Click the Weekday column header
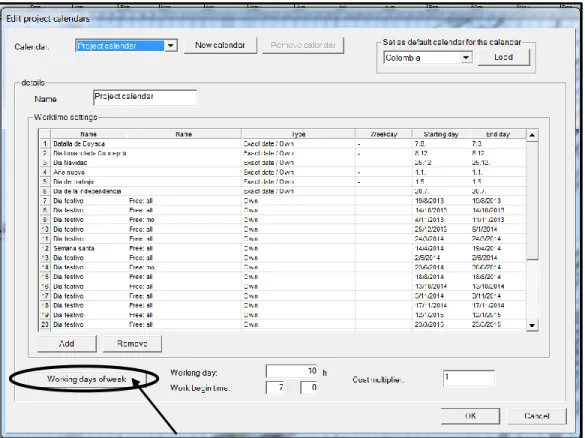Image resolution: width=585 pixels, height=438 pixels. pos(384,134)
